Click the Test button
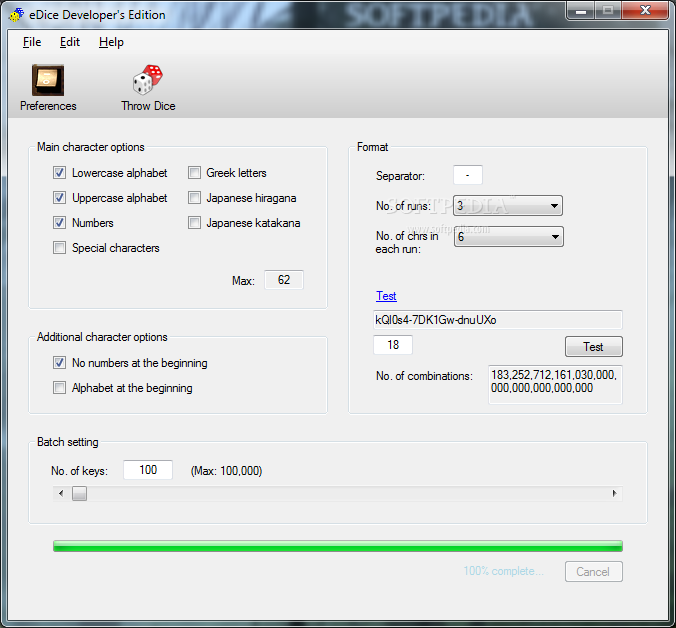 coord(594,347)
